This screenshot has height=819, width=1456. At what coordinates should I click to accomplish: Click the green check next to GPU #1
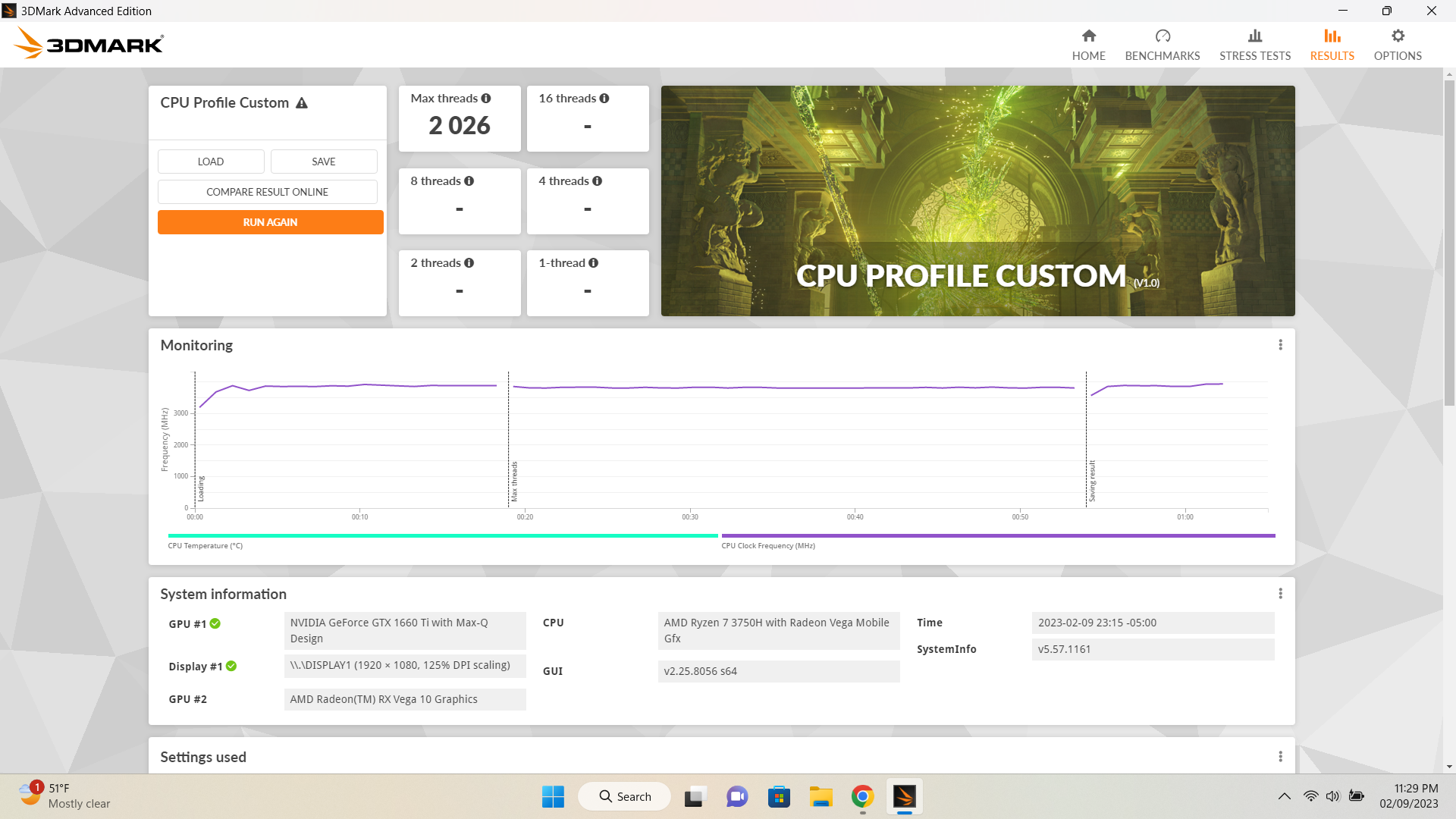click(215, 624)
